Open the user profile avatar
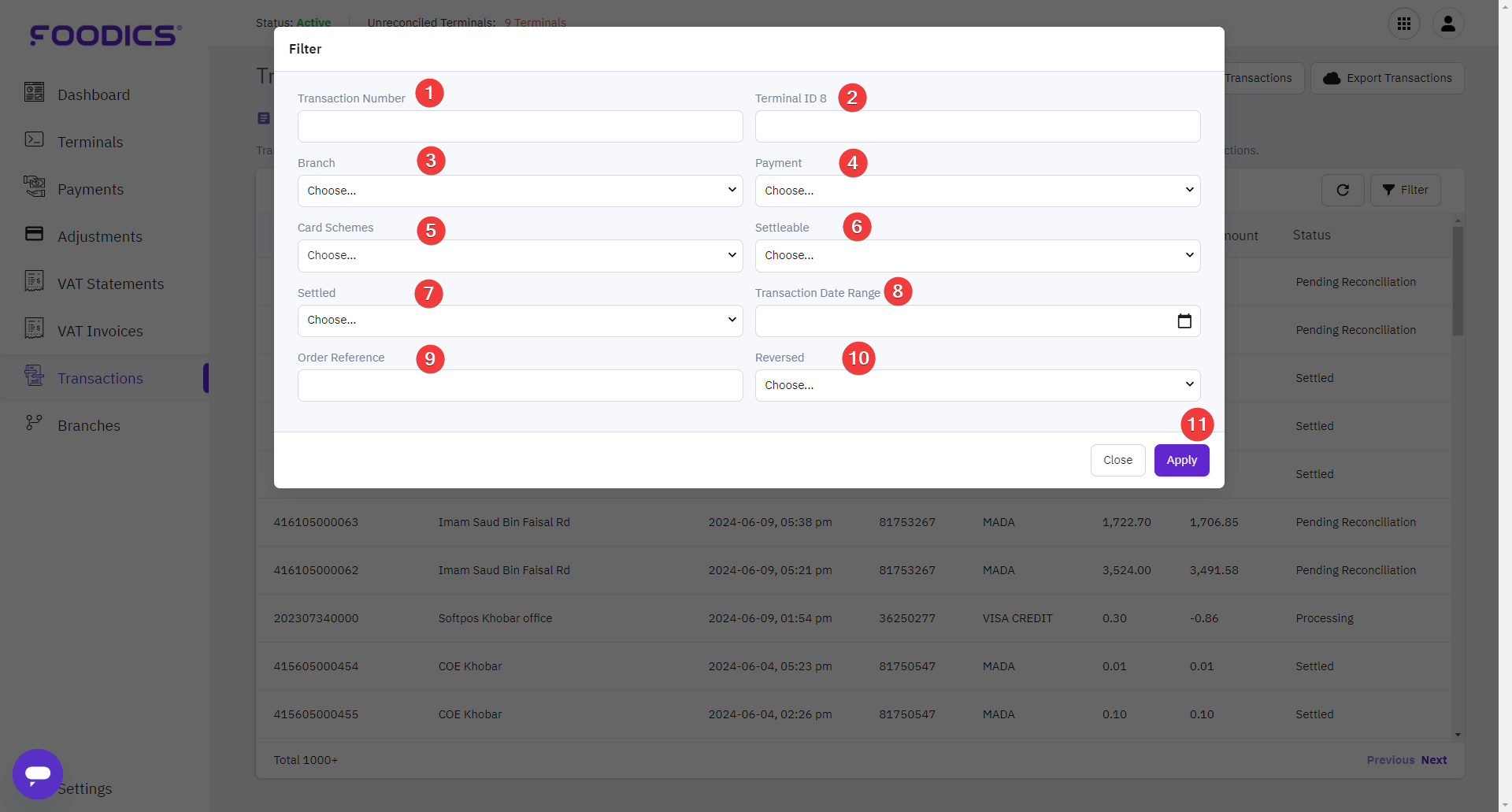Viewport: 1512px width, 812px height. [1449, 23]
